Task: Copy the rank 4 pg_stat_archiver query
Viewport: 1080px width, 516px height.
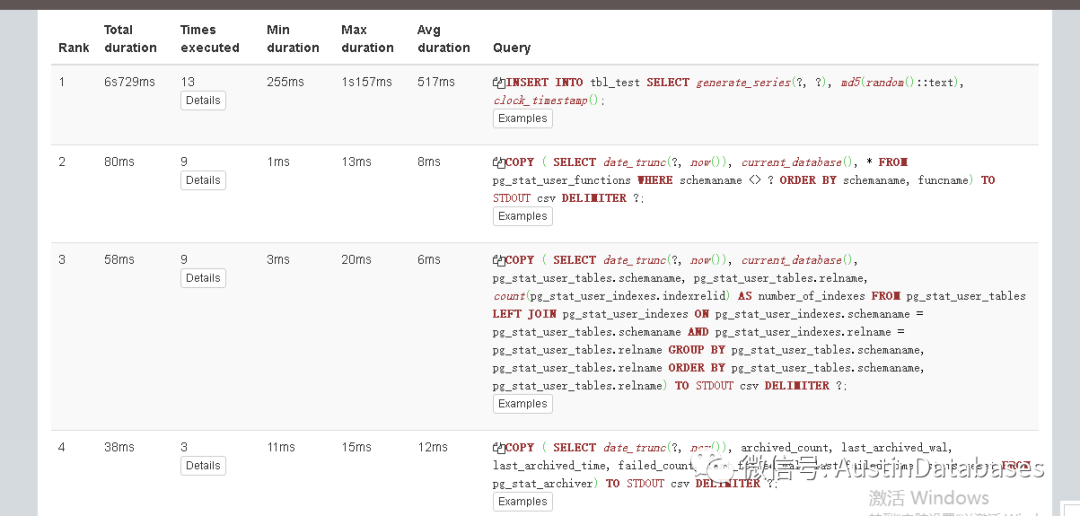Action: click(x=499, y=449)
